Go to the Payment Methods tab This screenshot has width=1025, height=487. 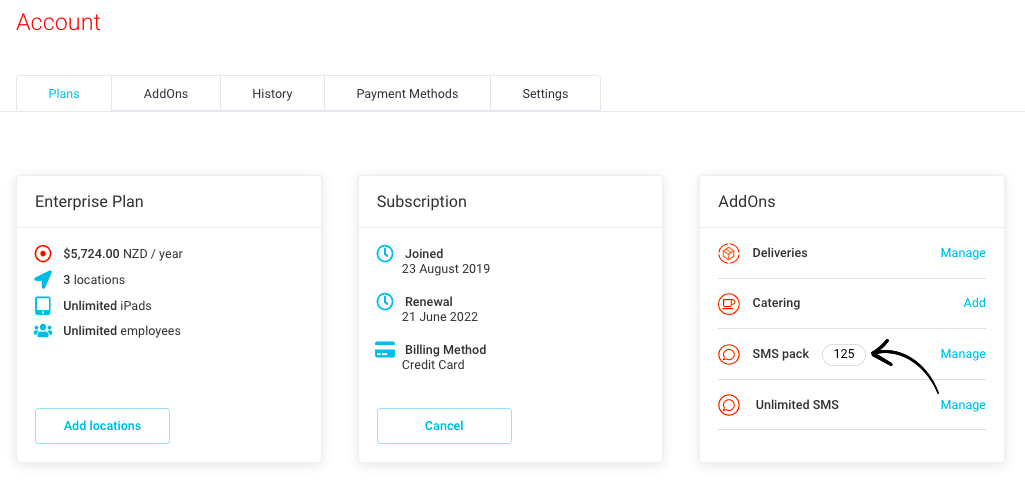pyautogui.click(x=407, y=93)
